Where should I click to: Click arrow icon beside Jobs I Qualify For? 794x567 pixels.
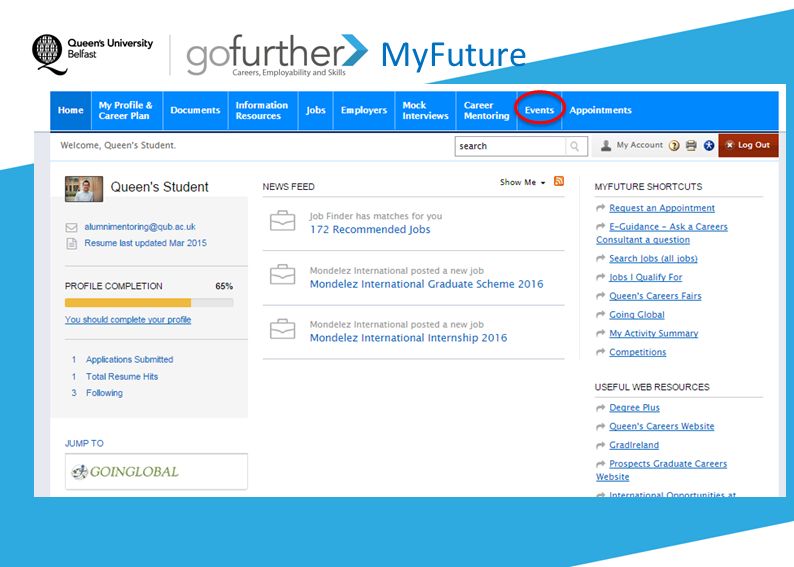pos(601,277)
